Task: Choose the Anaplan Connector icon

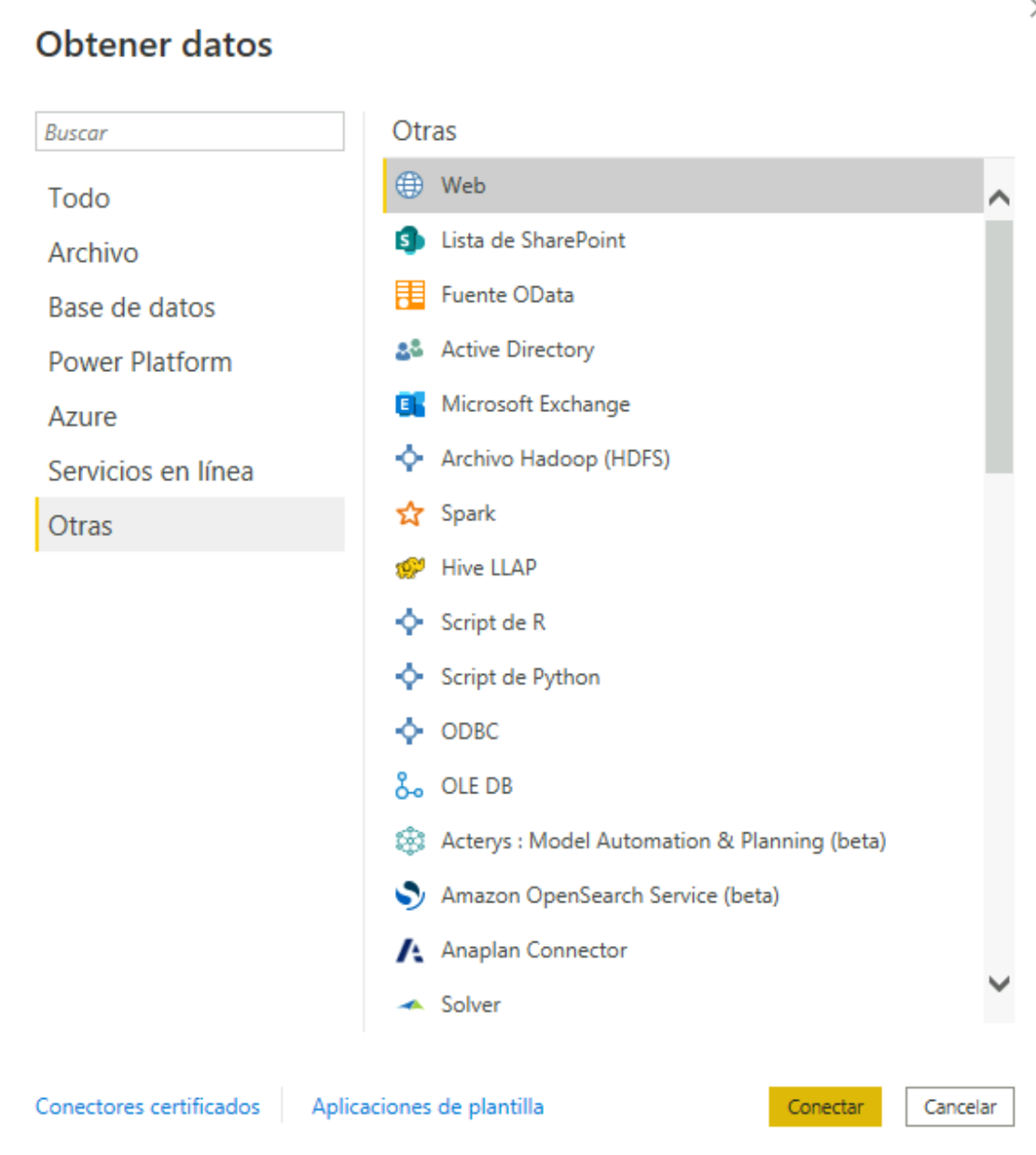Action: tap(409, 950)
